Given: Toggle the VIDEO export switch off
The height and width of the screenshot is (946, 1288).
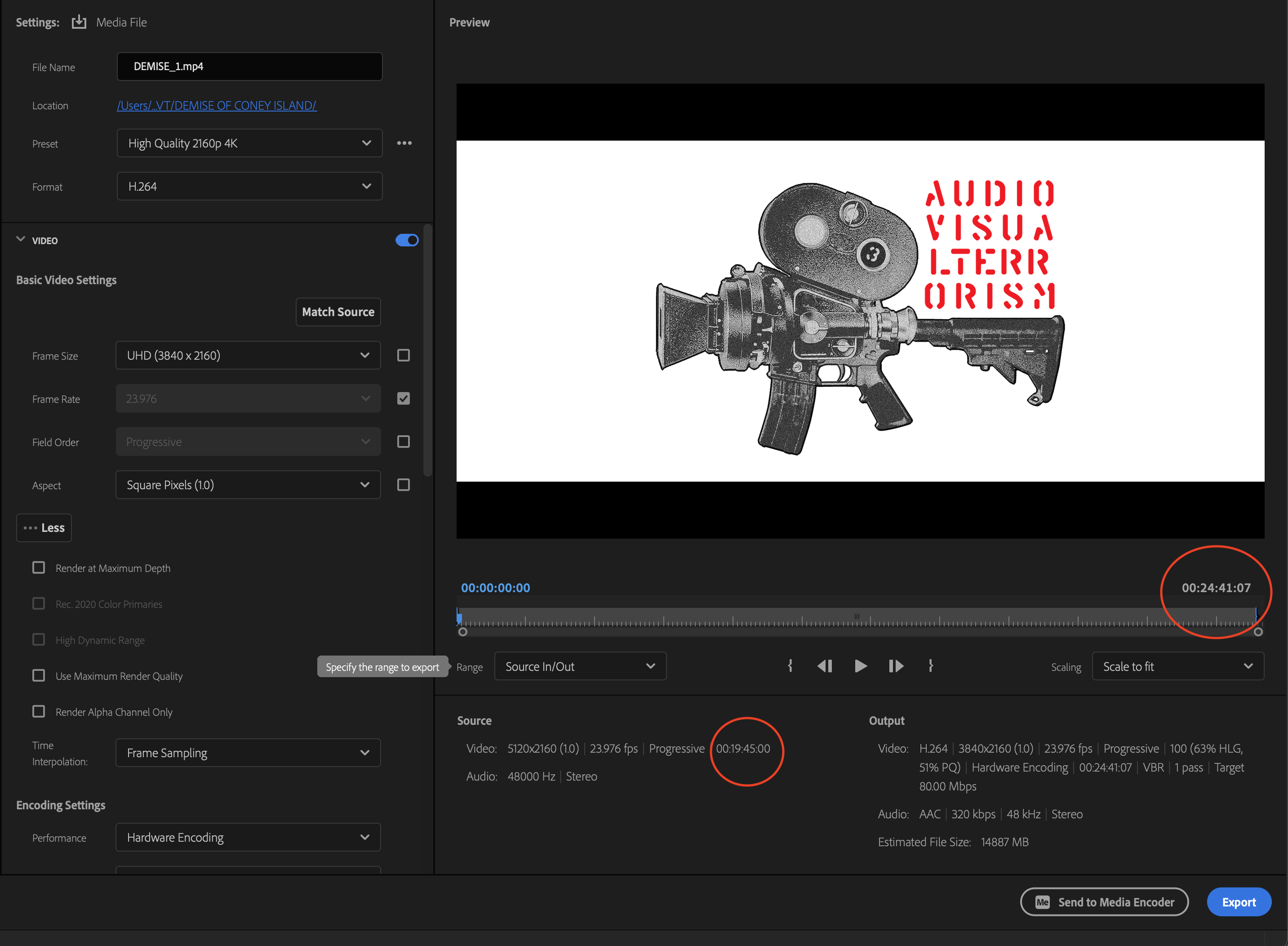Looking at the screenshot, I should point(406,240).
